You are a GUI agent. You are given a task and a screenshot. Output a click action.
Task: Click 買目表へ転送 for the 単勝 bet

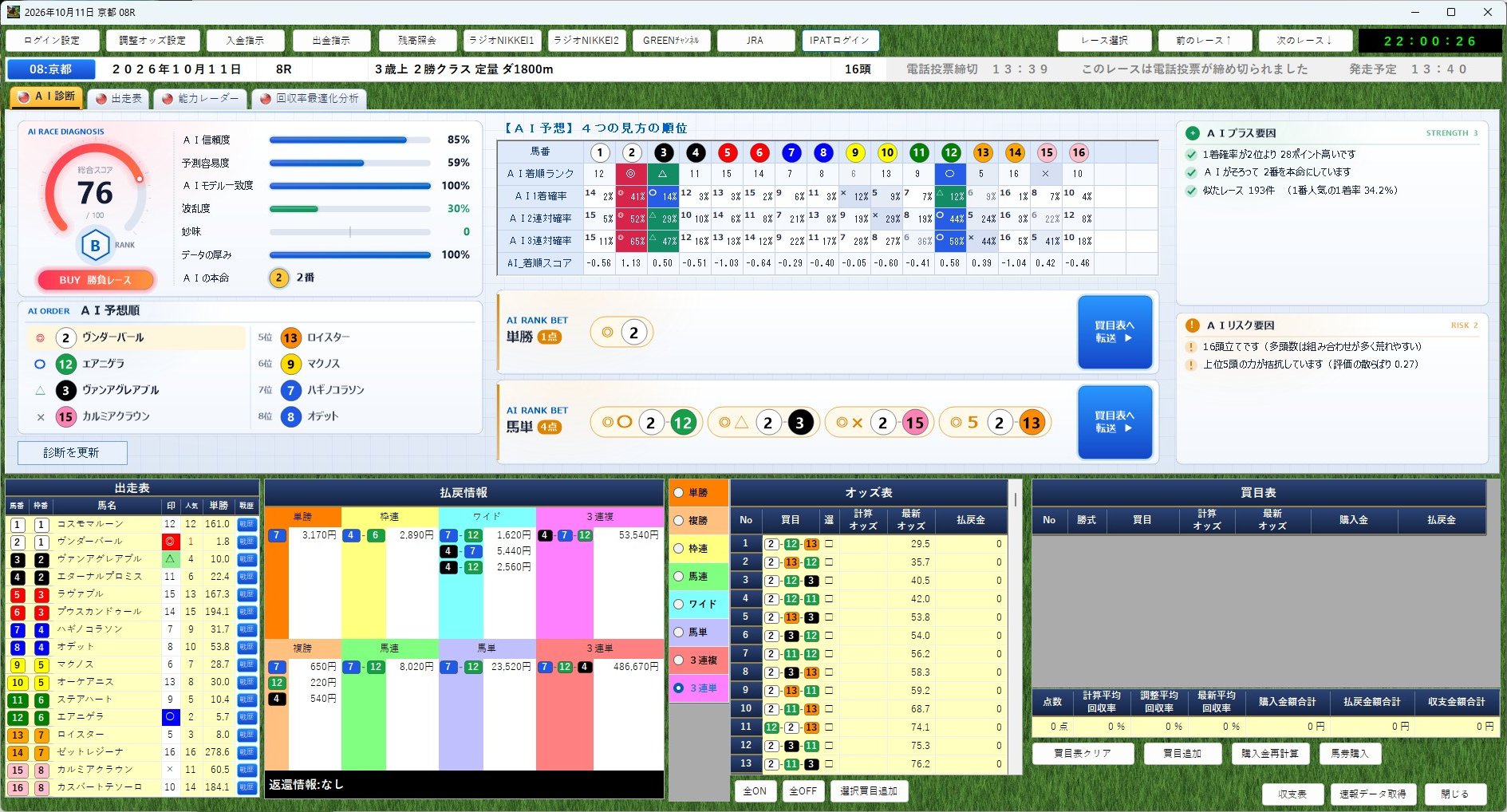[1114, 332]
